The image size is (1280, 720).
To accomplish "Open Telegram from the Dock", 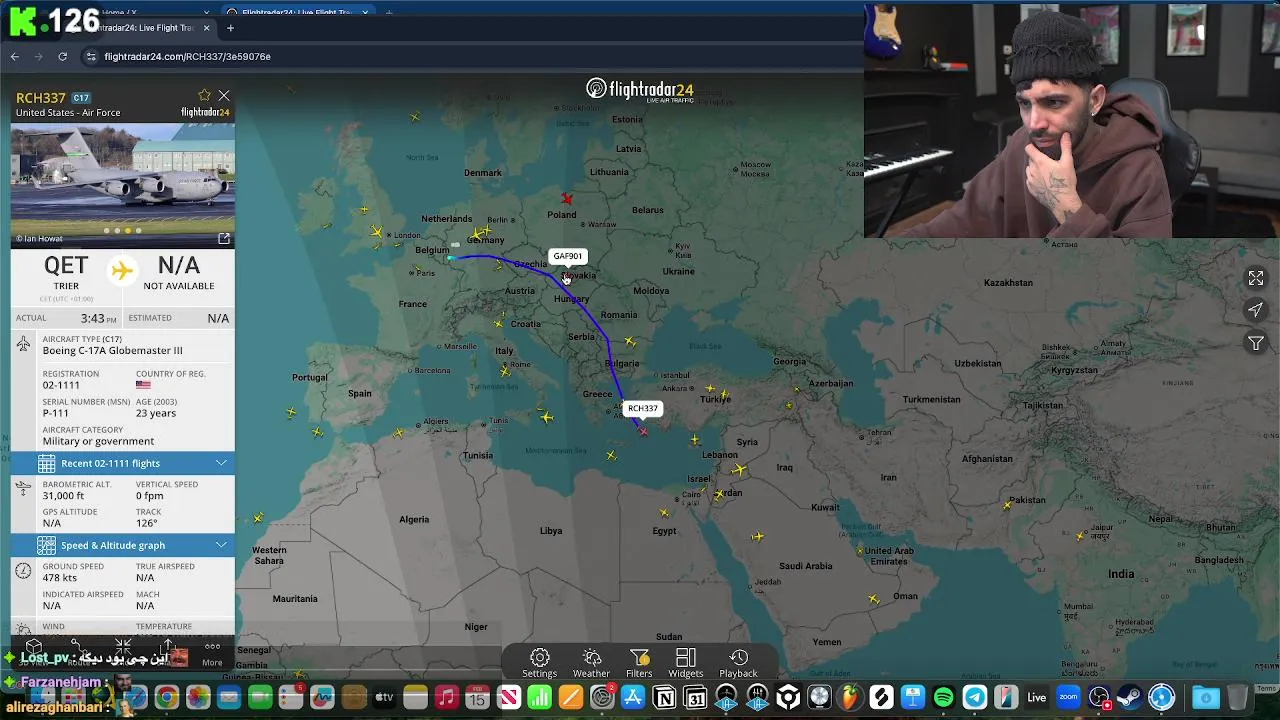I will [x=975, y=698].
